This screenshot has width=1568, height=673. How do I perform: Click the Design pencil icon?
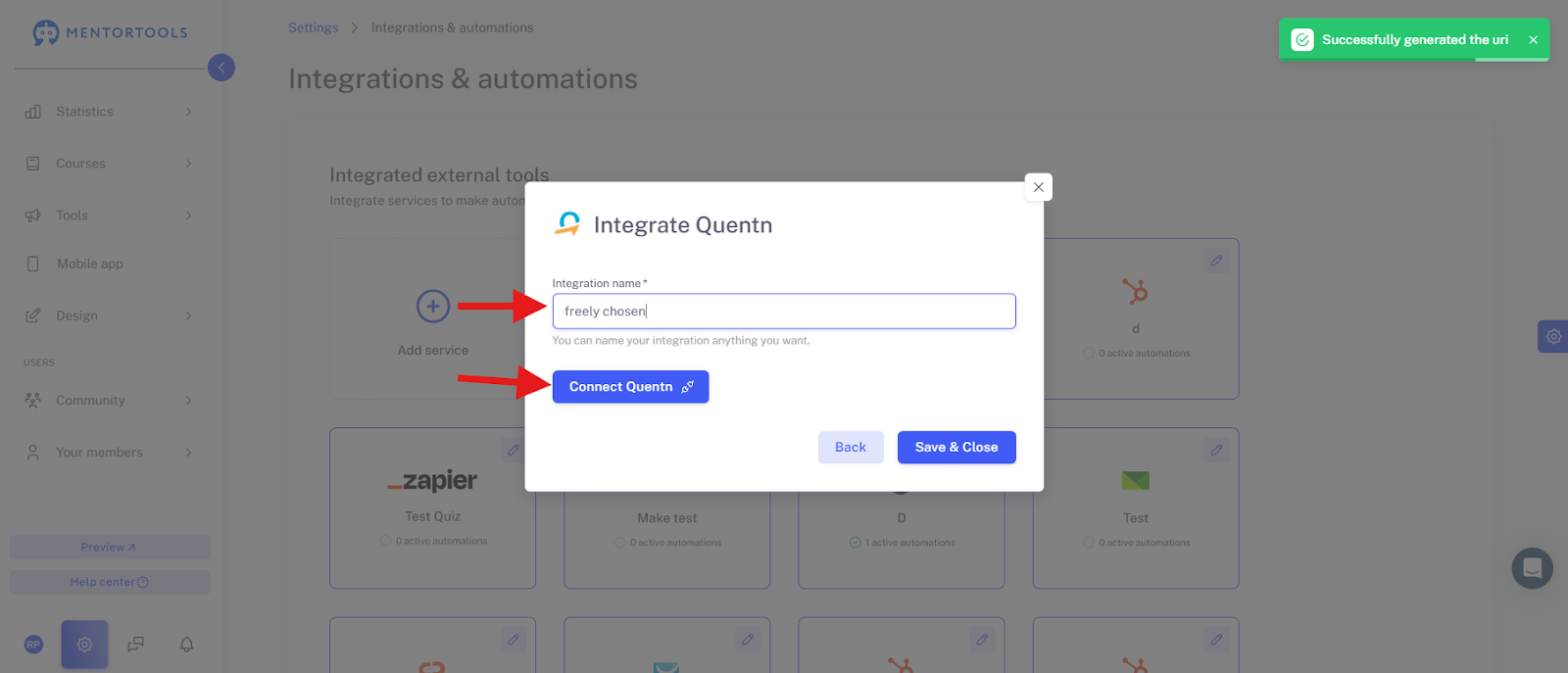tap(33, 315)
